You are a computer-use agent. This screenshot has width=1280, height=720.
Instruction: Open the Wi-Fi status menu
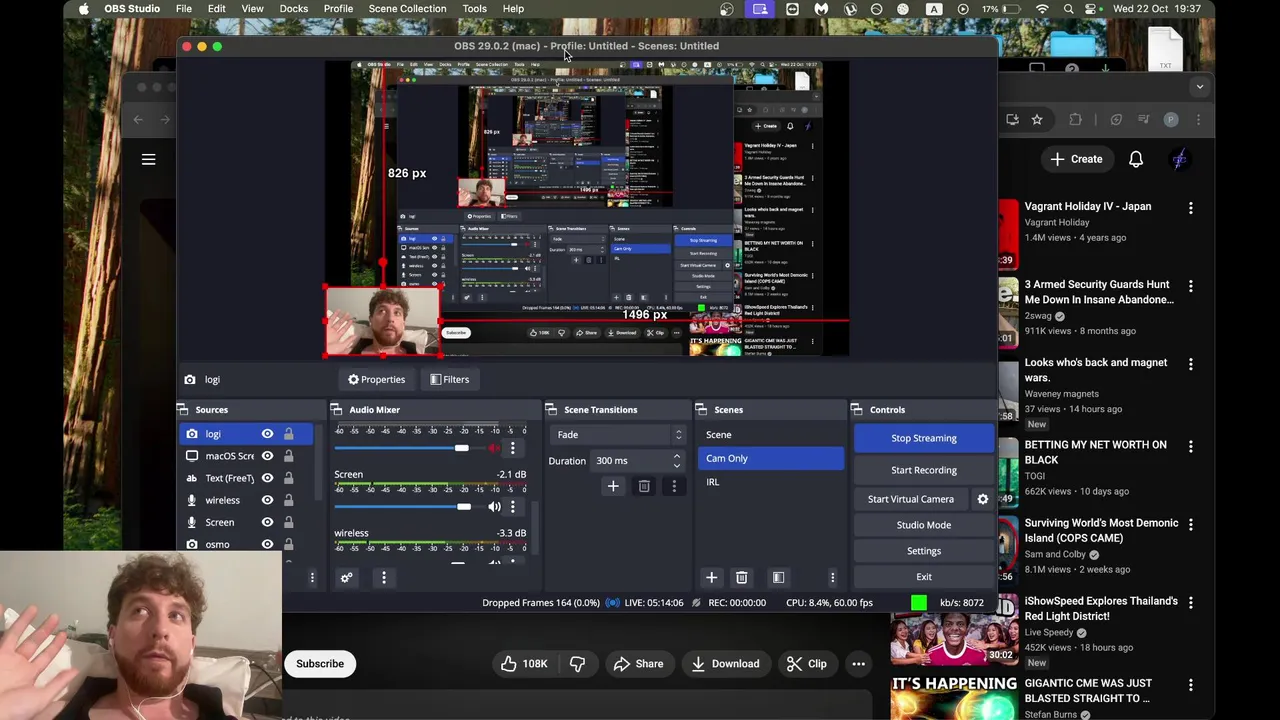[x=1043, y=9]
